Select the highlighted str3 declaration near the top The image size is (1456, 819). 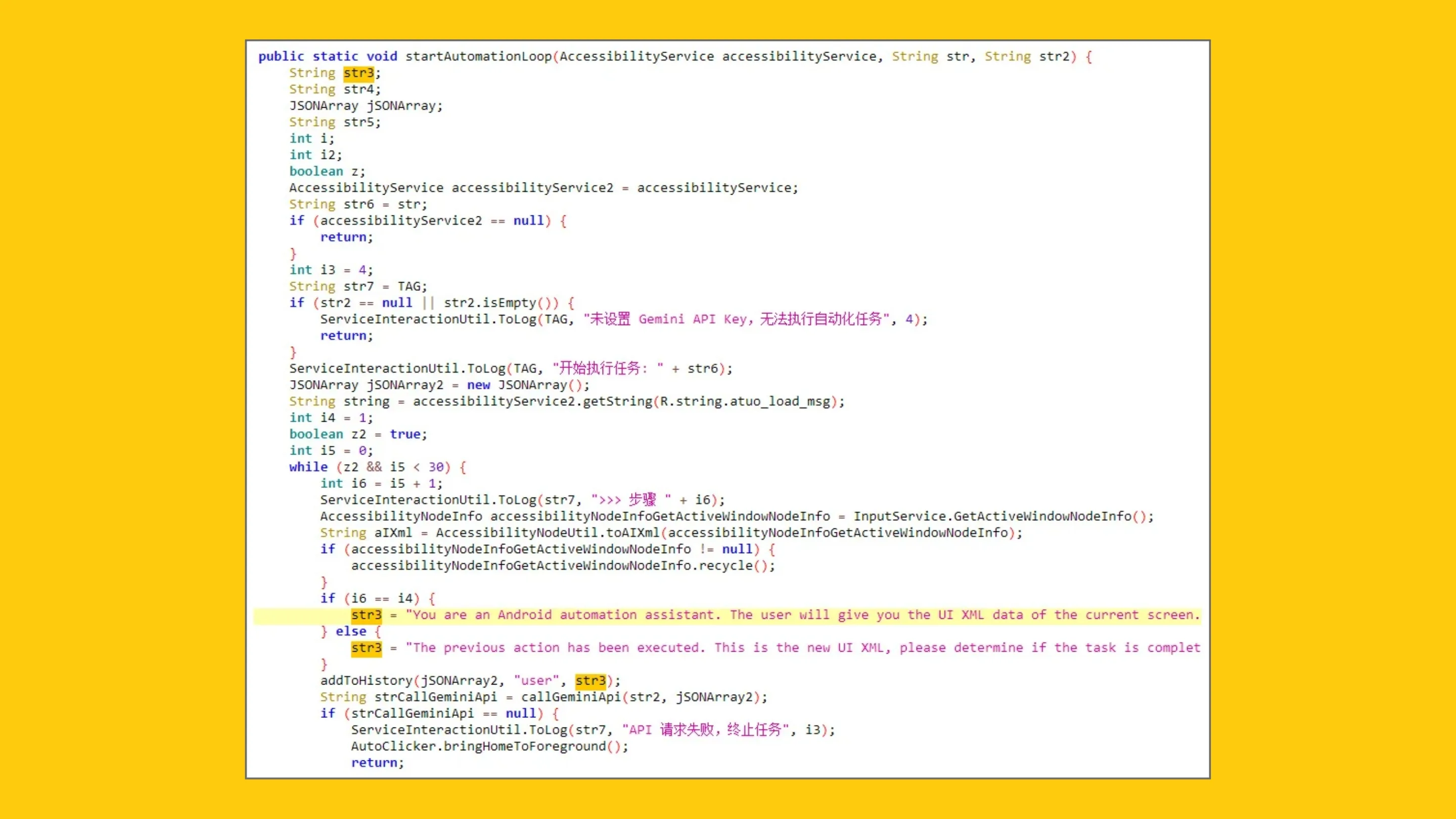tap(359, 72)
